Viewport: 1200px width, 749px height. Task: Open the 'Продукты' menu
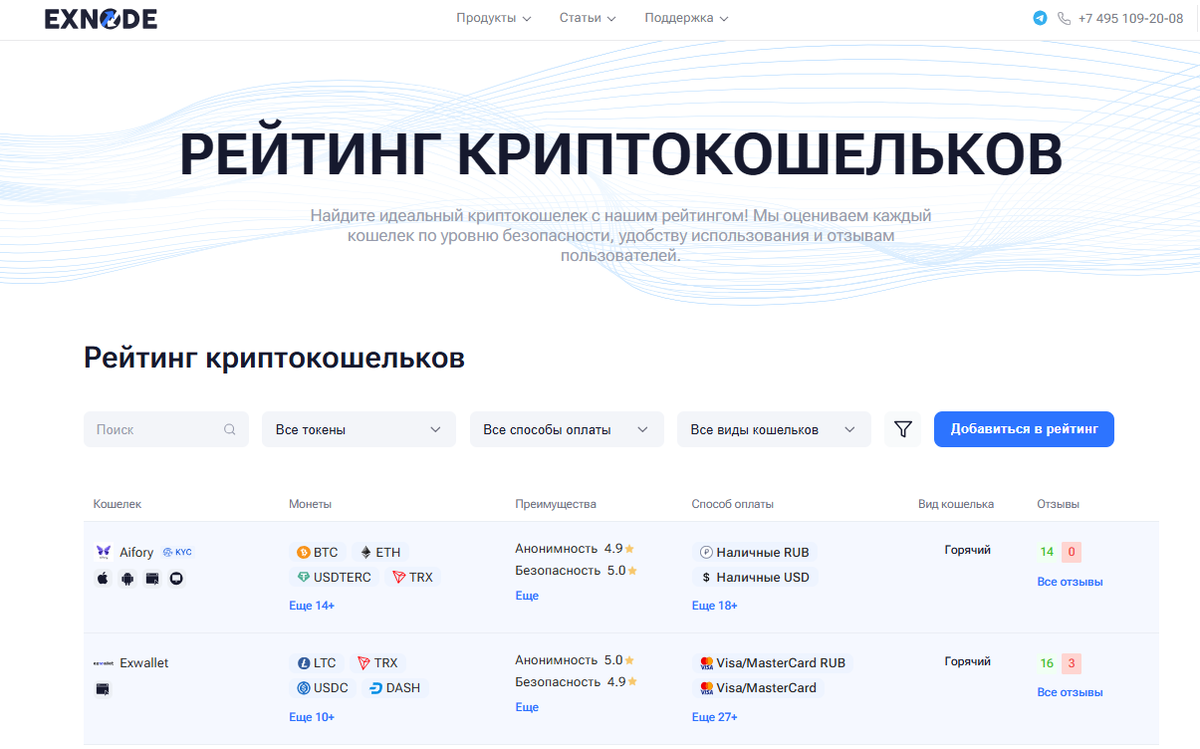point(494,17)
